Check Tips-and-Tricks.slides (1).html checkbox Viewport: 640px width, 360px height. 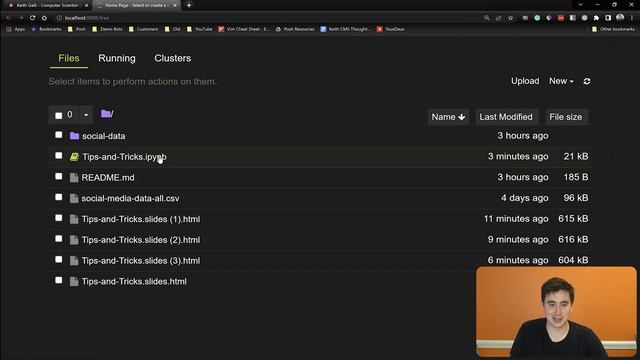pyautogui.click(x=59, y=218)
